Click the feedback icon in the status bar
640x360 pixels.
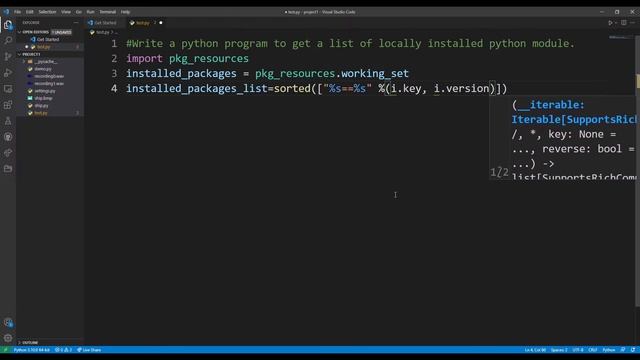click(623, 350)
